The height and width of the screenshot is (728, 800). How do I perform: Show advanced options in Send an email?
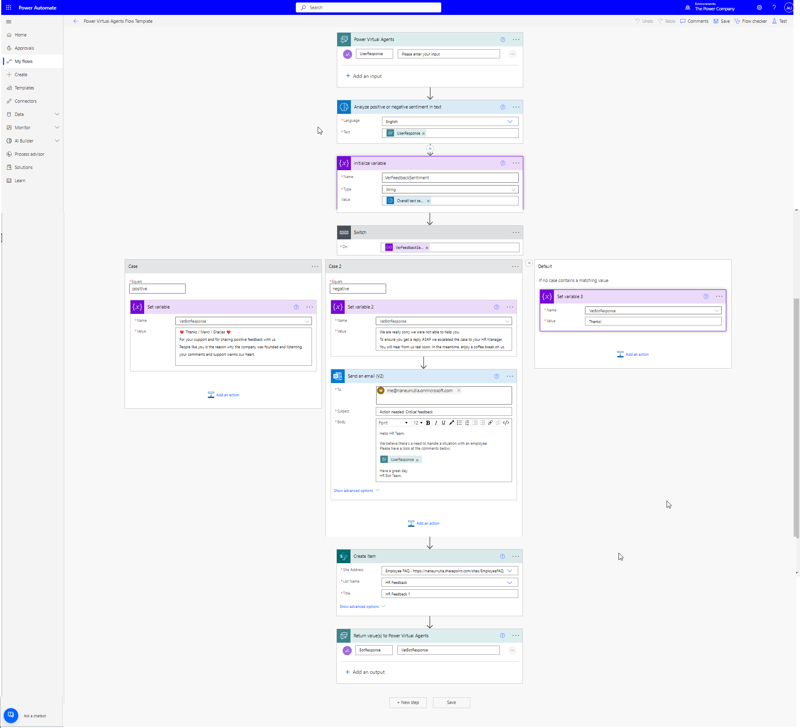pos(357,491)
